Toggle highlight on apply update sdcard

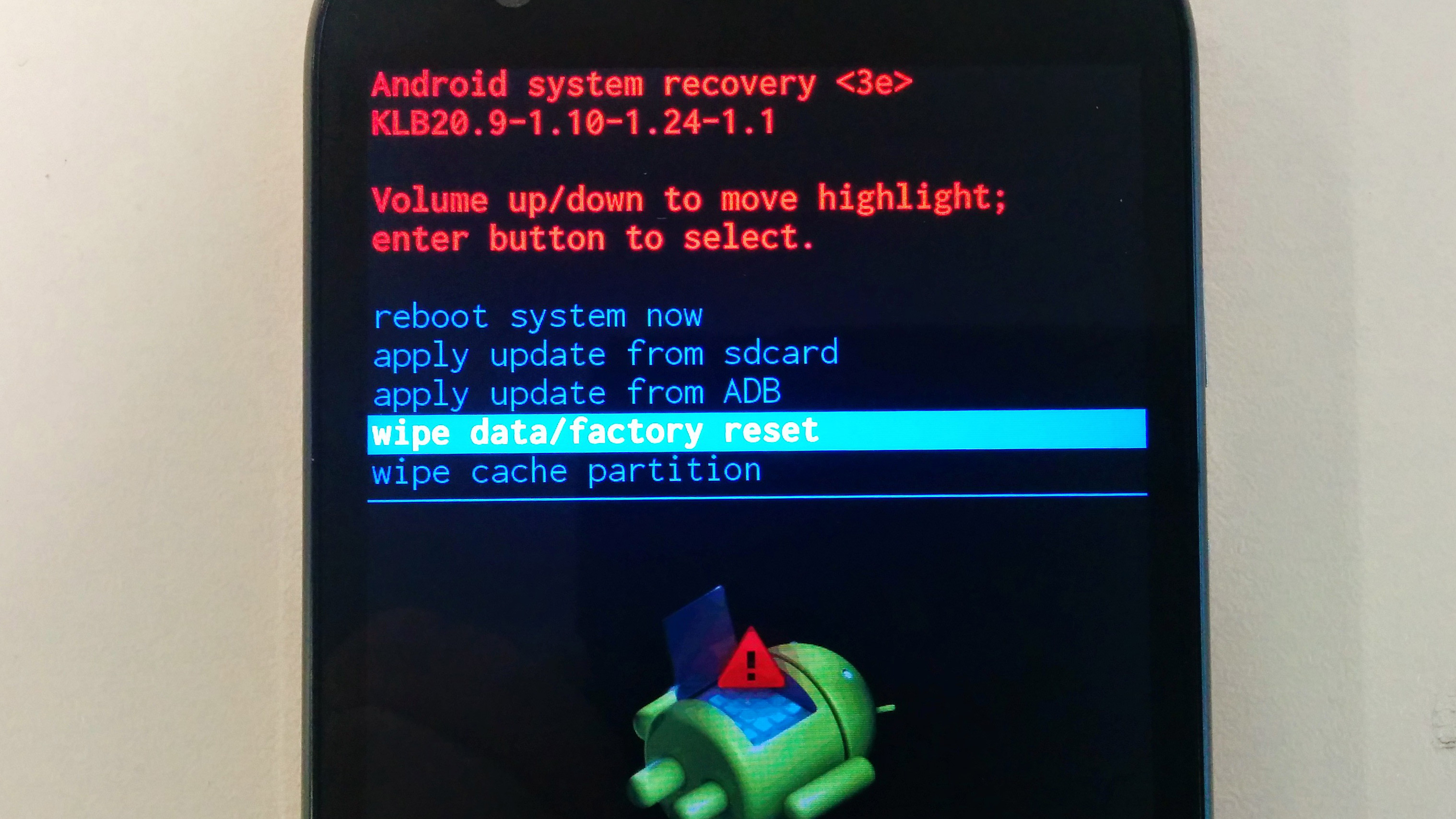click(x=612, y=353)
